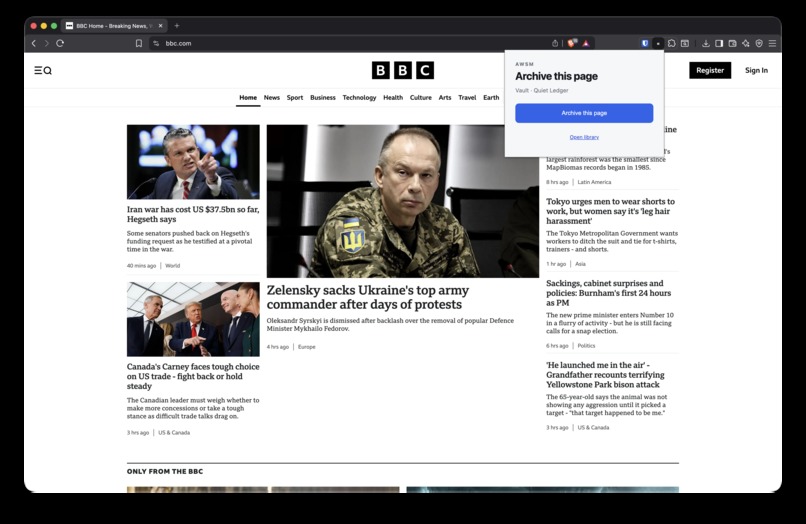Image resolution: width=806 pixels, height=524 pixels.
Task: Open Zelensky sacks army commander headline
Action: click(x=368, y=297)
